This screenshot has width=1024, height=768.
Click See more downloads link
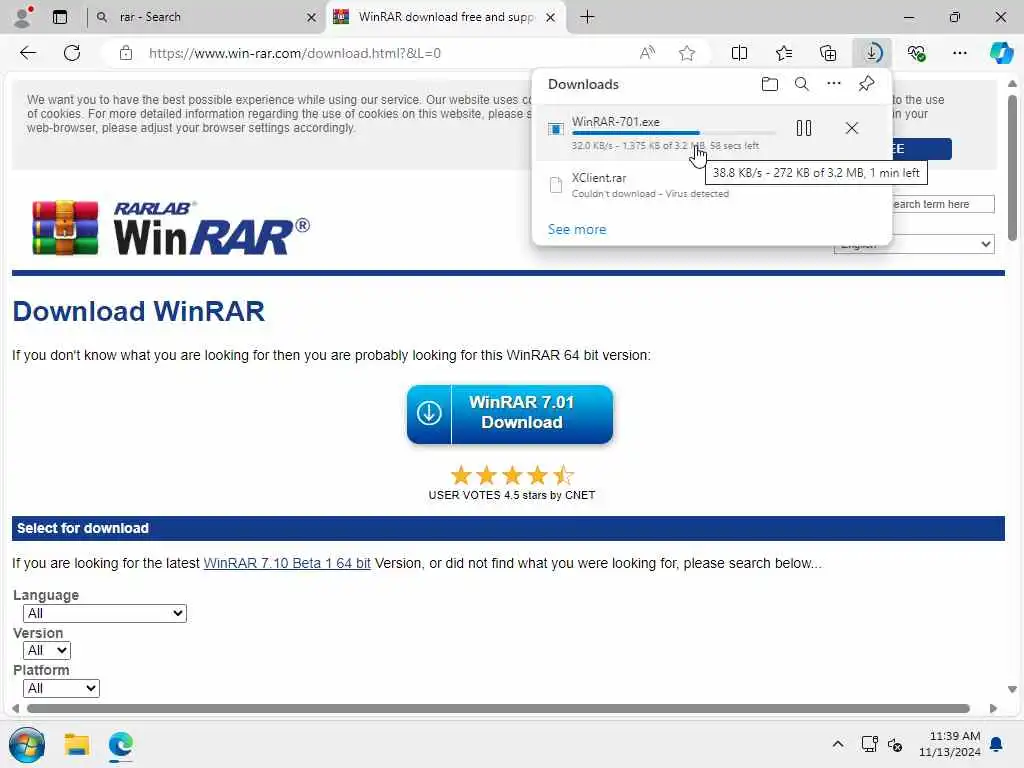click(577, 229)
